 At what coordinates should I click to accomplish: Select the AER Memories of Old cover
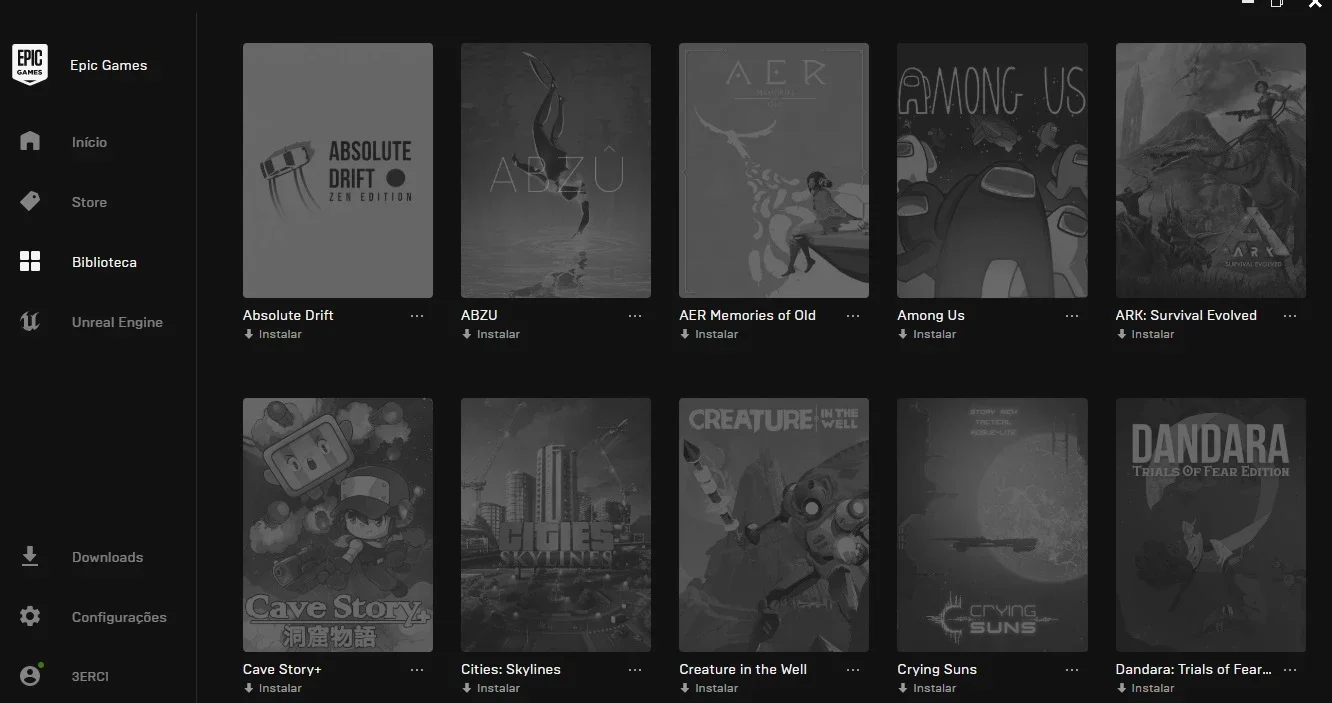(x=774, y=170)
